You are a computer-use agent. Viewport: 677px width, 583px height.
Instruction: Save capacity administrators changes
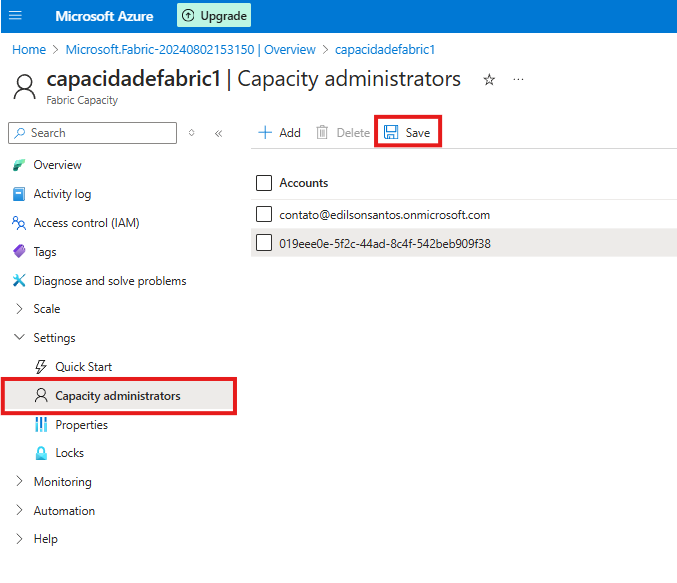[x=407, y=132]
